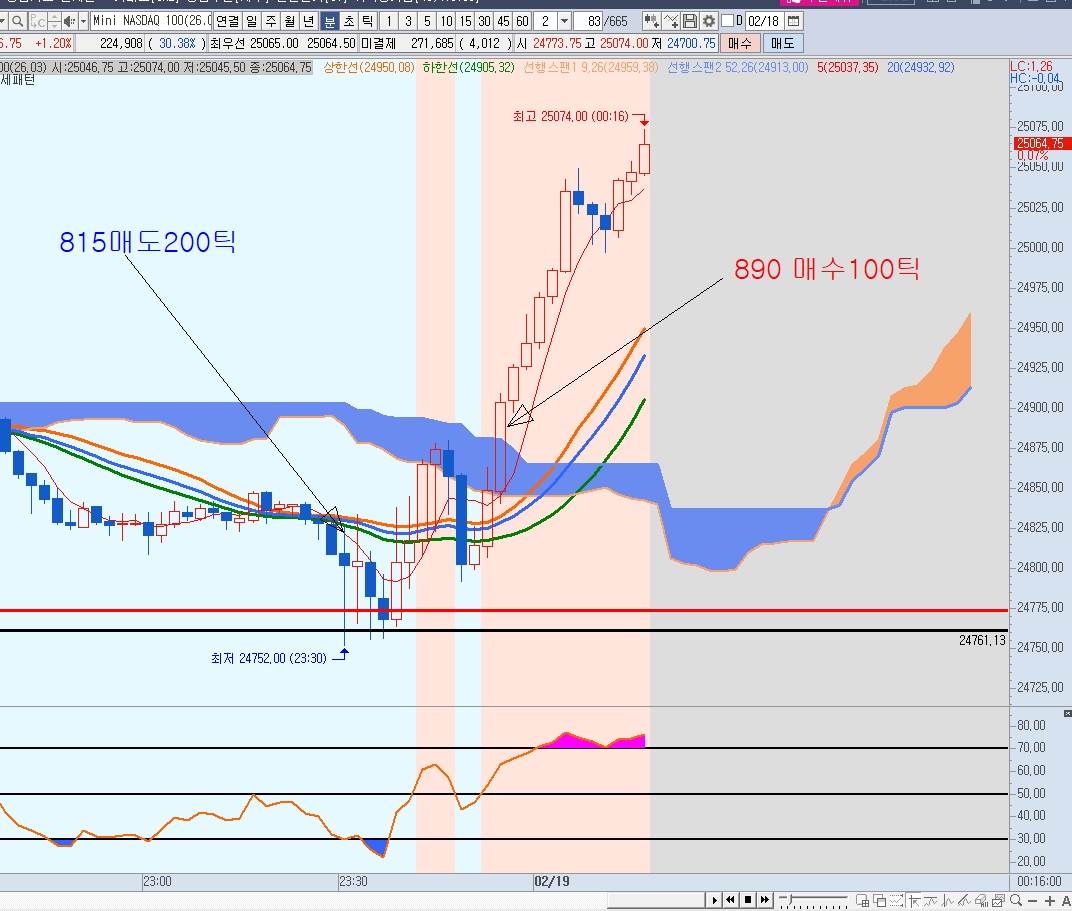Open the calendar date picker icon
1072x911 pixels.
coord(794,21)
